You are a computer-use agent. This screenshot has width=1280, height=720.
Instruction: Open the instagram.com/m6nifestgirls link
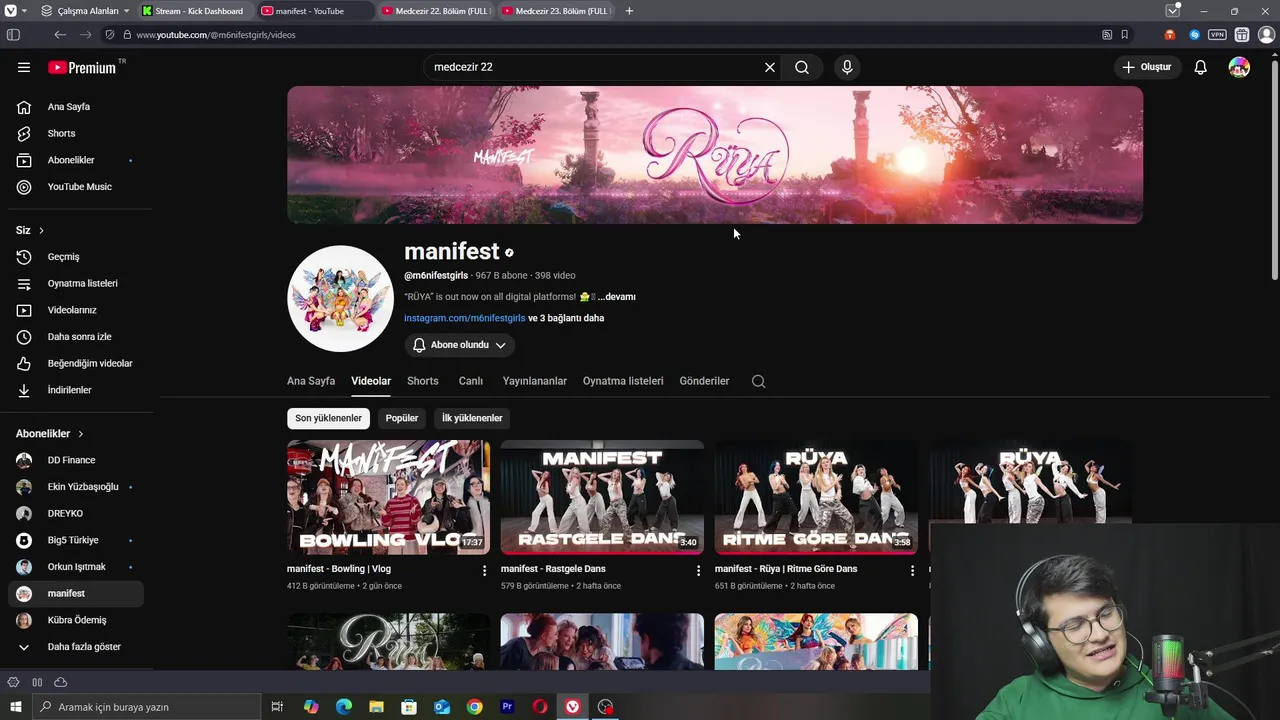point(464,318)
